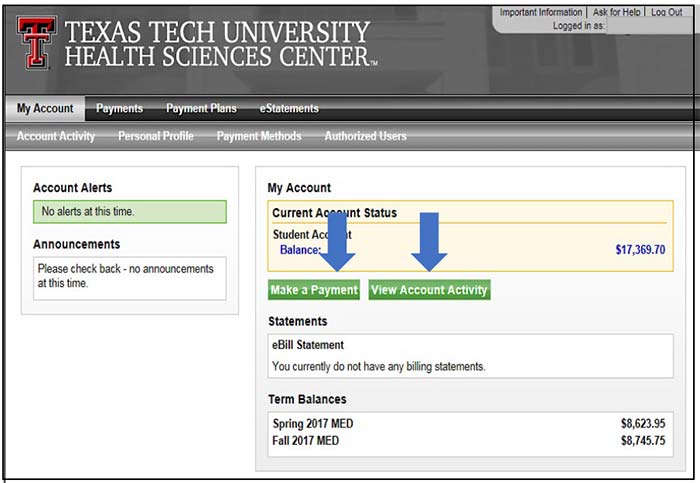700x483 pixels.
Task: Click the Announcements heading
Action: pos(76,244)
